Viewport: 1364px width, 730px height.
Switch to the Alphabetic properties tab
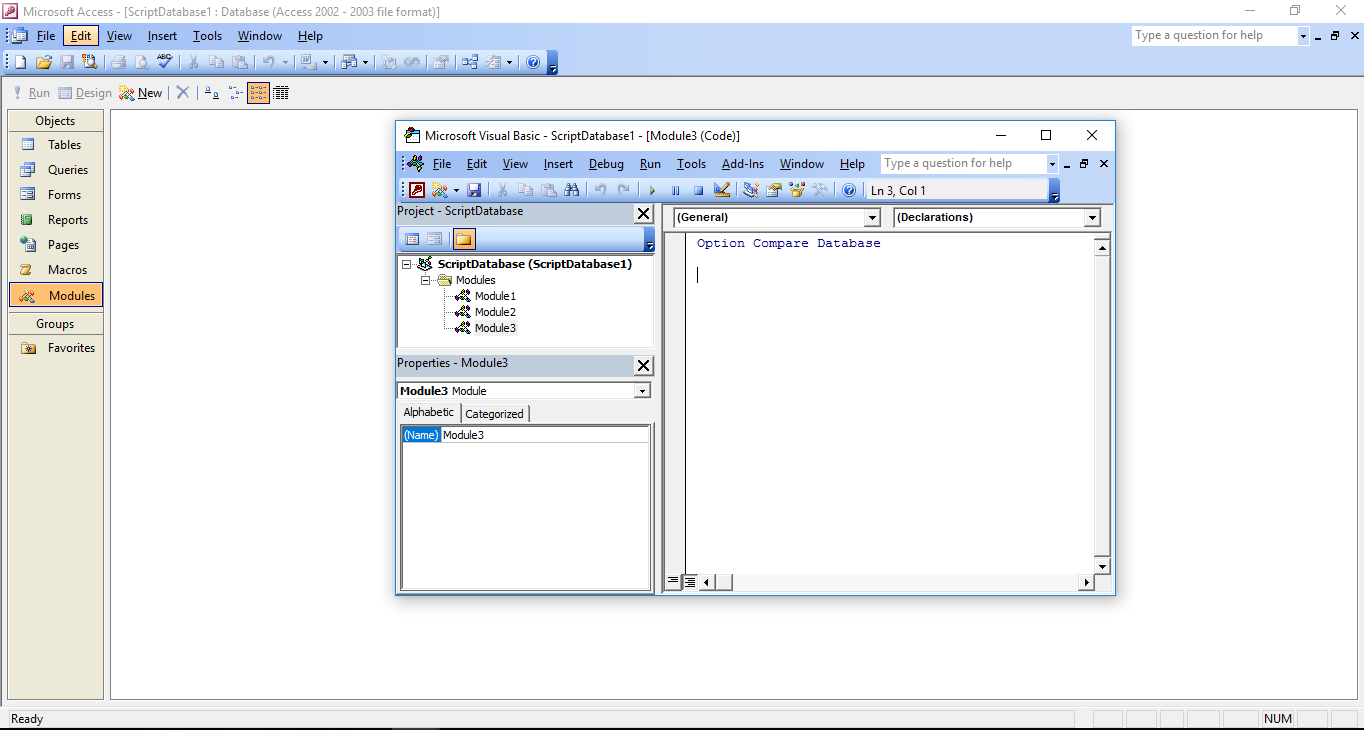[x=428, y=412]
